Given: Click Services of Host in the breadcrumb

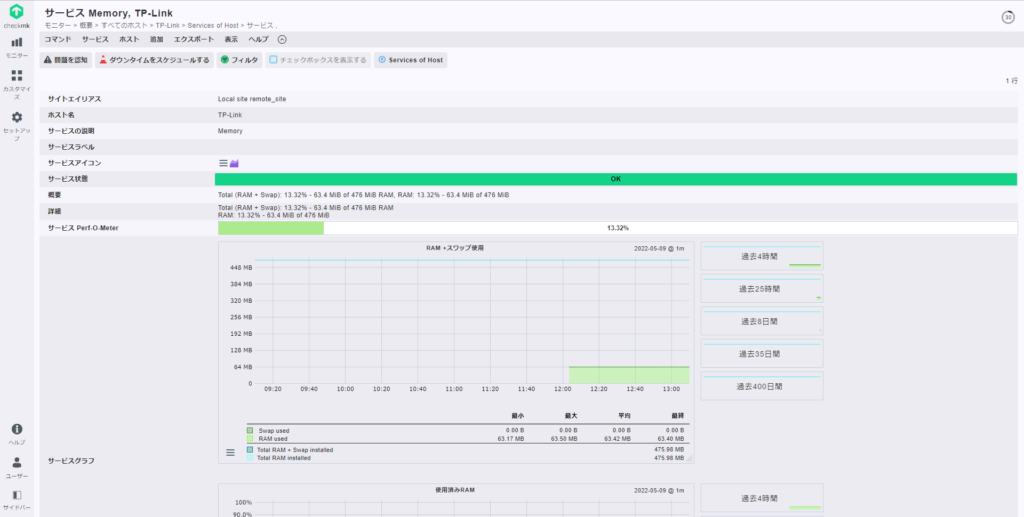Looking at the screenshot, I should 213,25.
